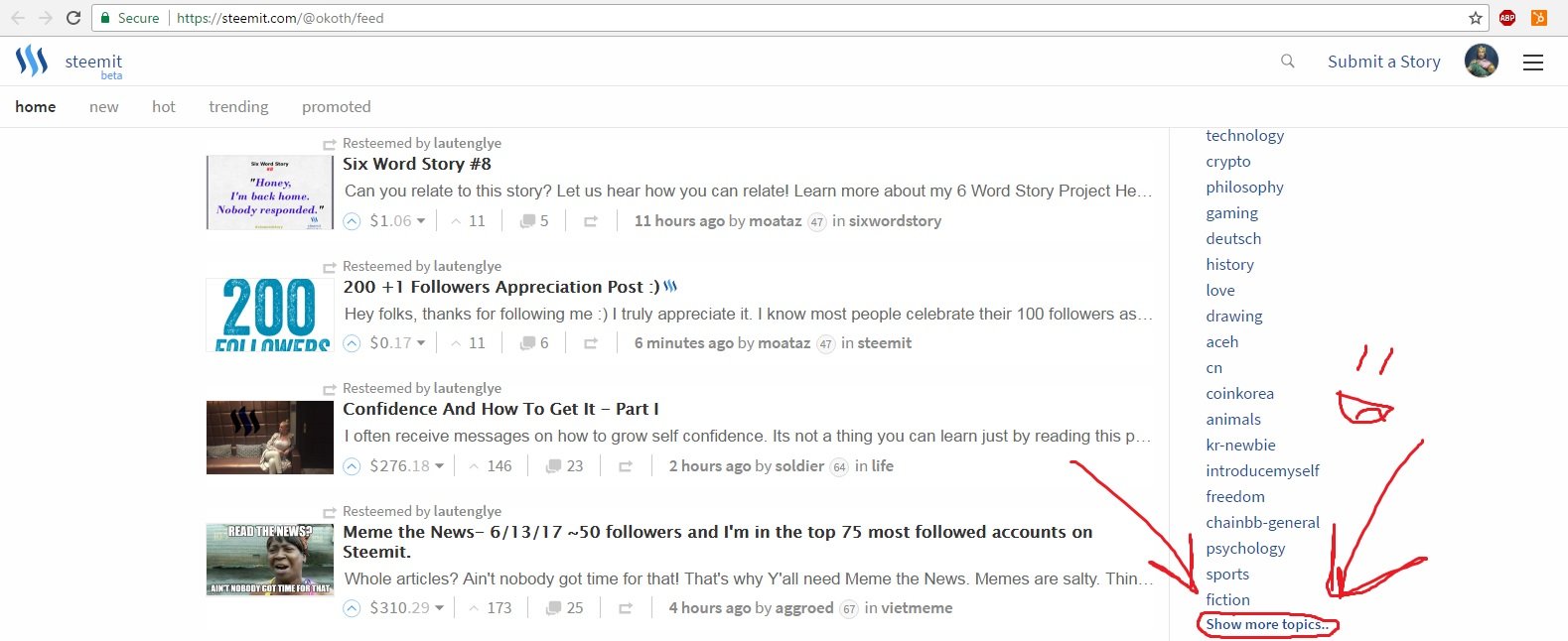Image resolution: width=1568 pixels, height=641 pixels.
Task: Open comments on Six Word Story #8
Action: coord(534,221)
